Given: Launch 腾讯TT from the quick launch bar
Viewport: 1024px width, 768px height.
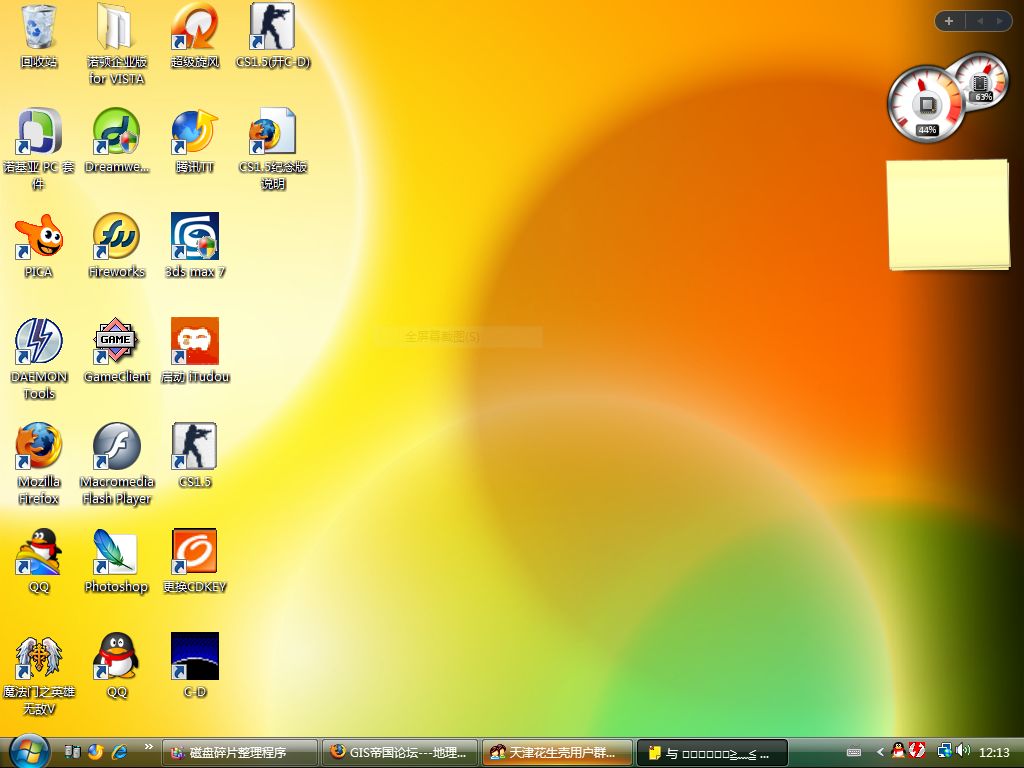Looking at the screenshot, I should 95,752.
